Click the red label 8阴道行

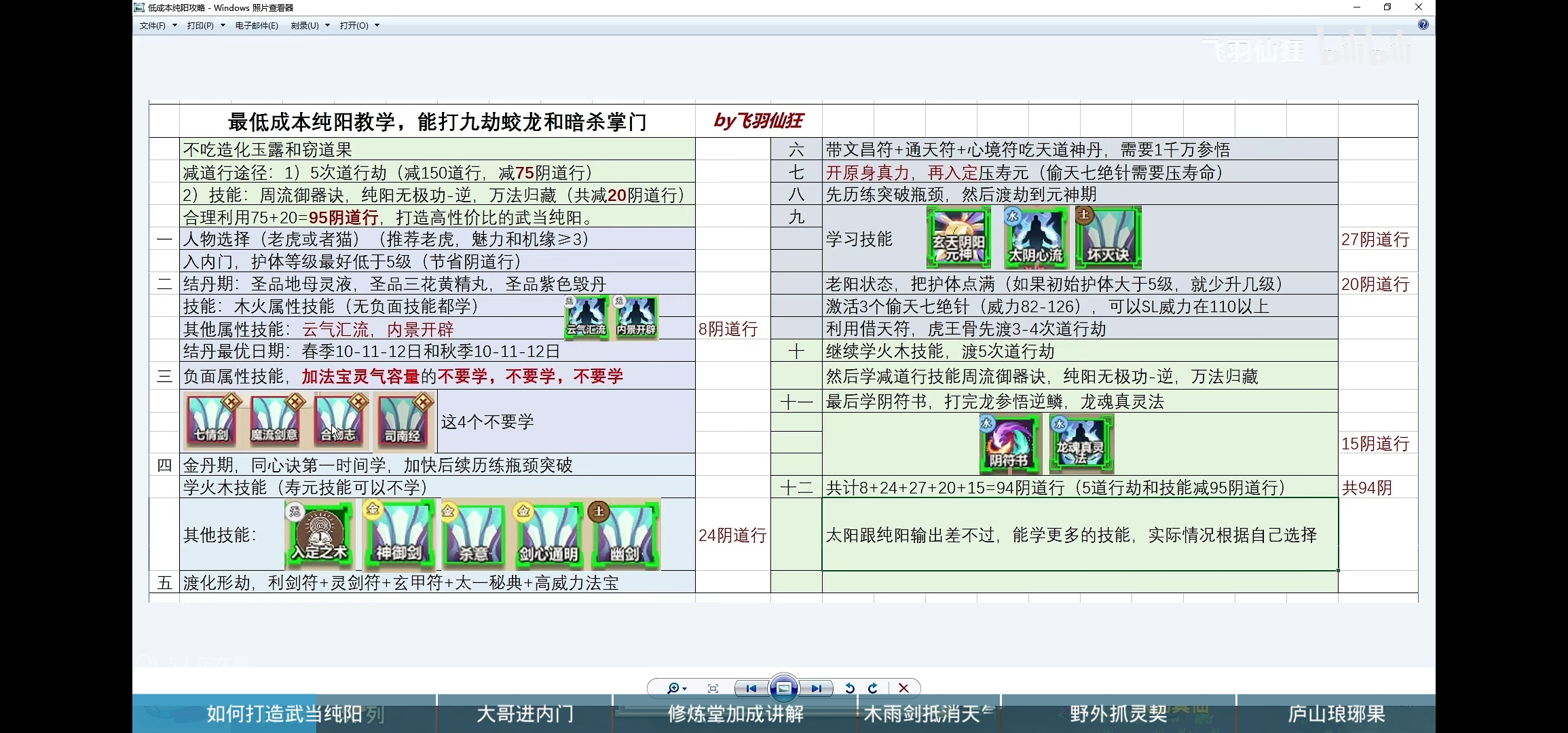click(728, 329)
